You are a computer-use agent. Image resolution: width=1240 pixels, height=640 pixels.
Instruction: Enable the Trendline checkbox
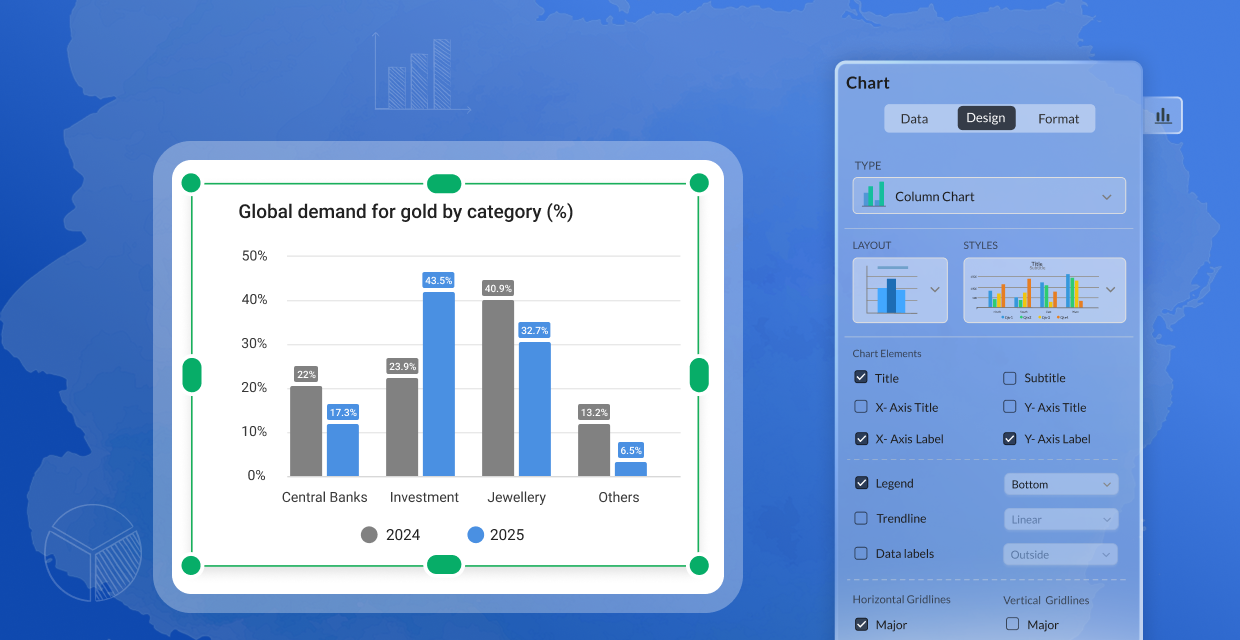tap(861, 518)
